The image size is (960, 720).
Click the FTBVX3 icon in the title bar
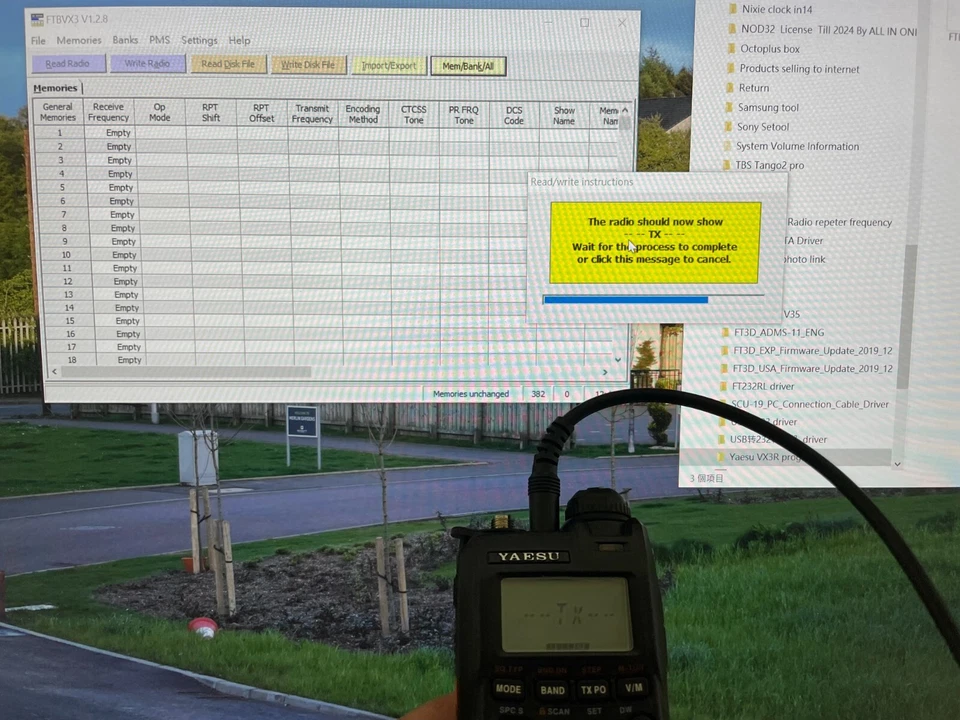point(37,18)
